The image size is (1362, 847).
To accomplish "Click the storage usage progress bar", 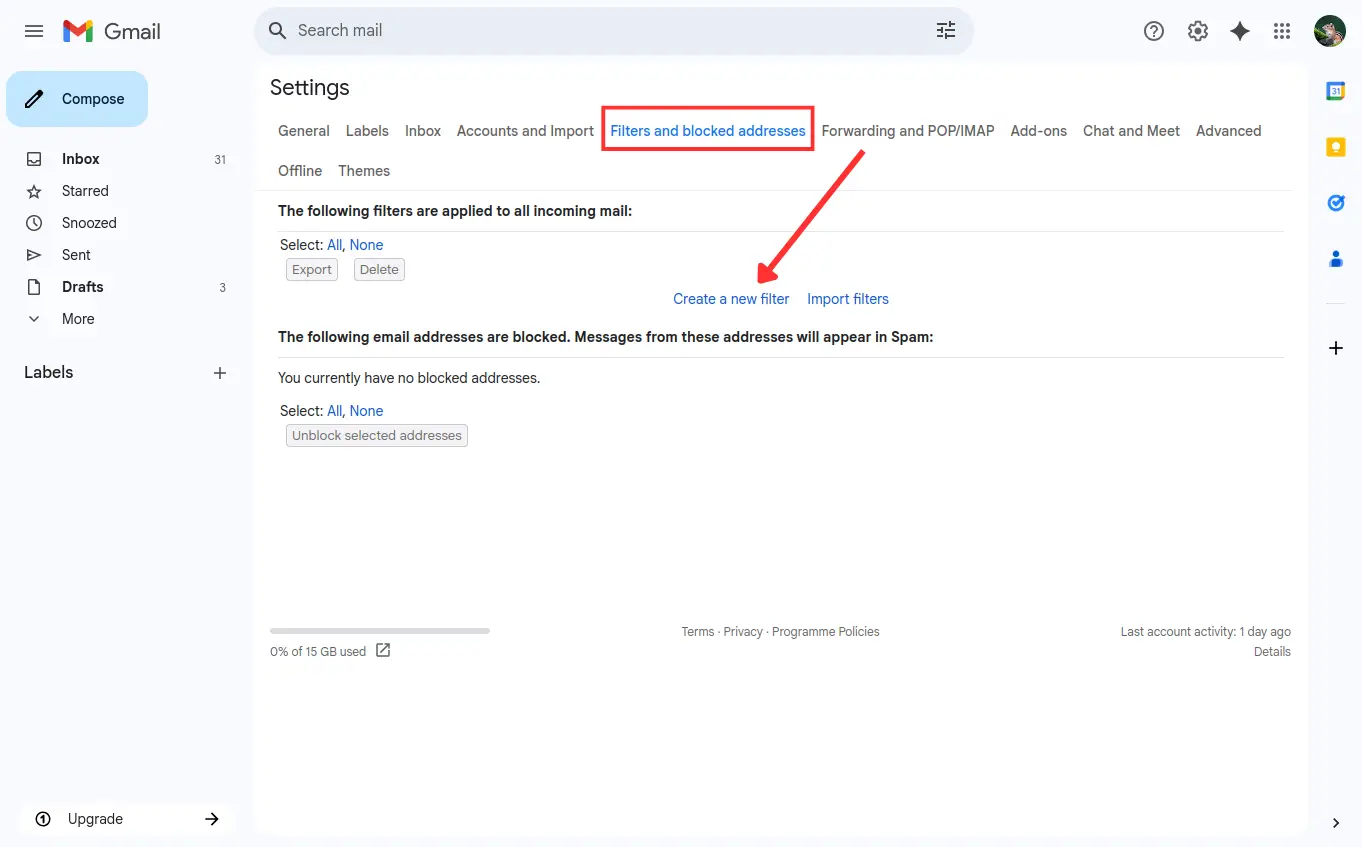I will pyautogui.click(x=380, y=631).
